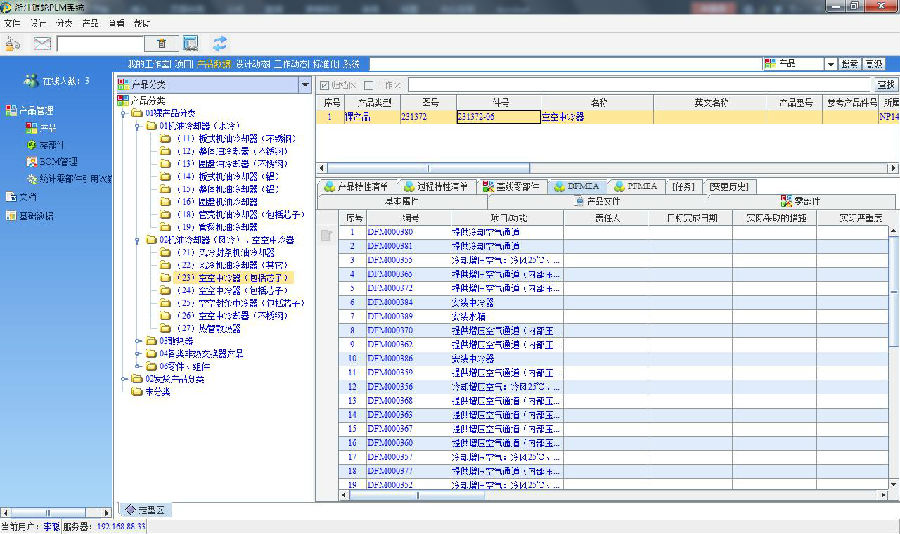
Task: Open the 产品 search type dropdown
Action: (x=830, y=64)
